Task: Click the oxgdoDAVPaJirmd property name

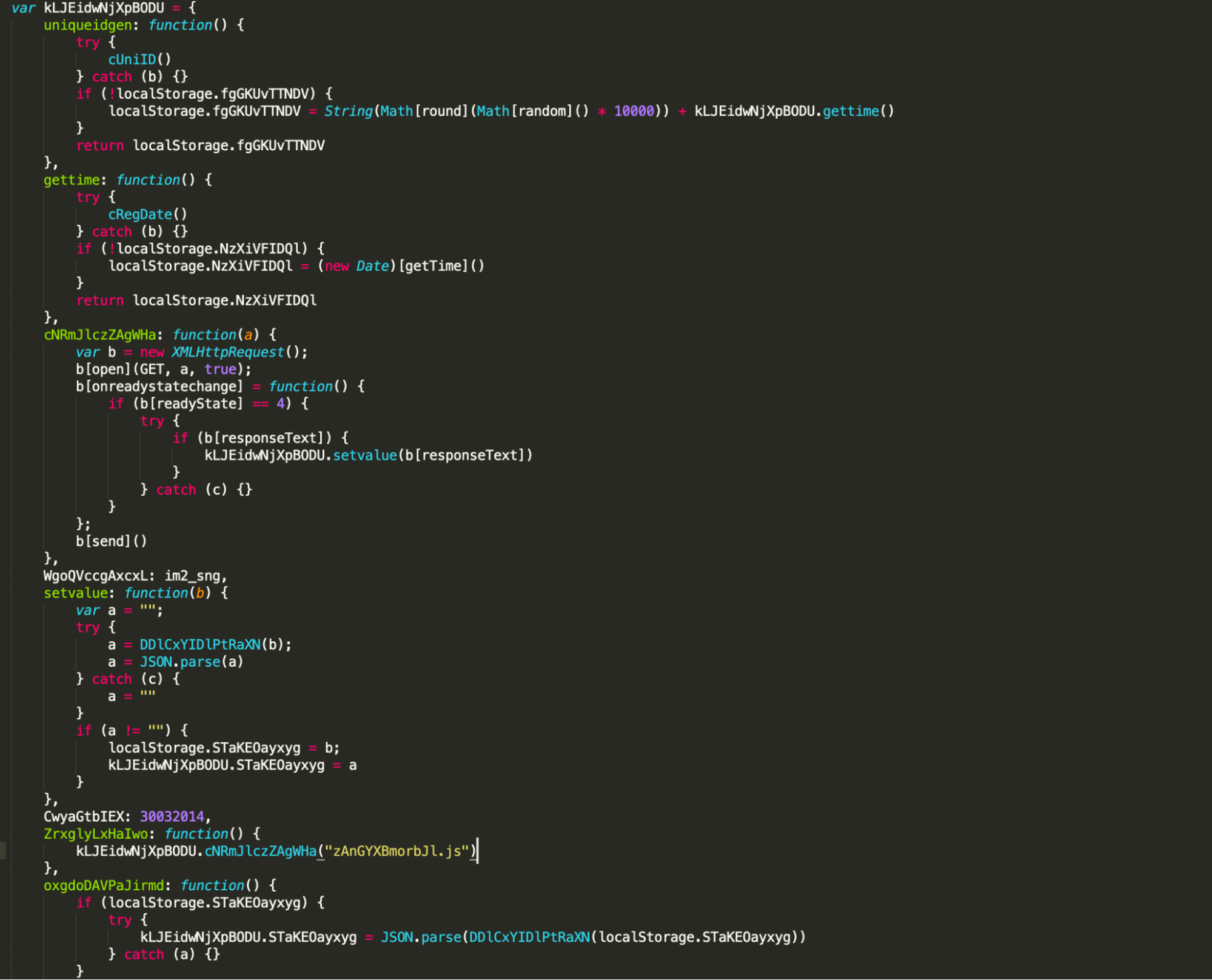Action: tap(103, 885)
